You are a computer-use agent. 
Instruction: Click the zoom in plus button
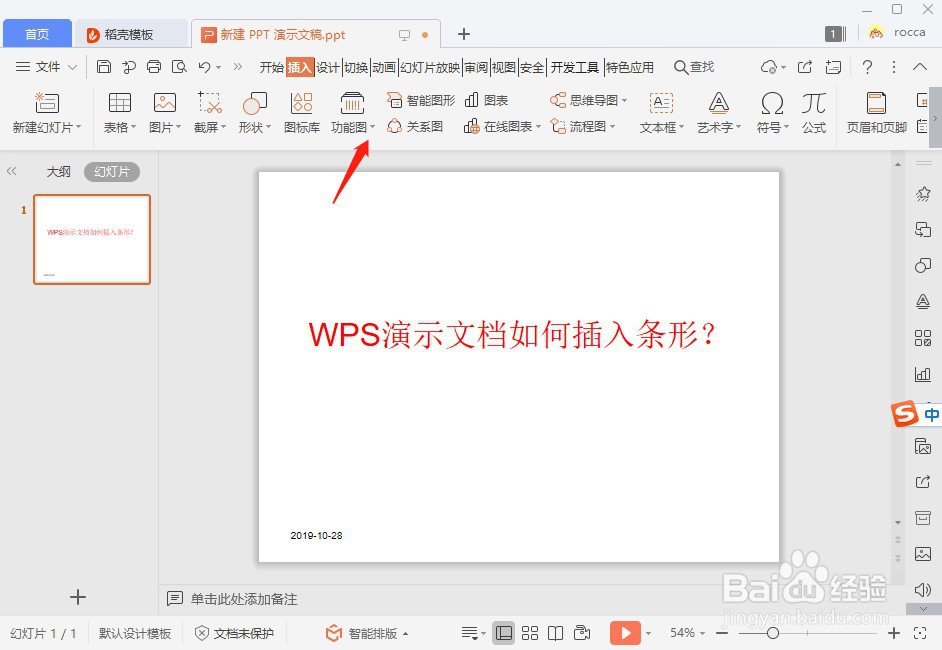pos(894,633)
